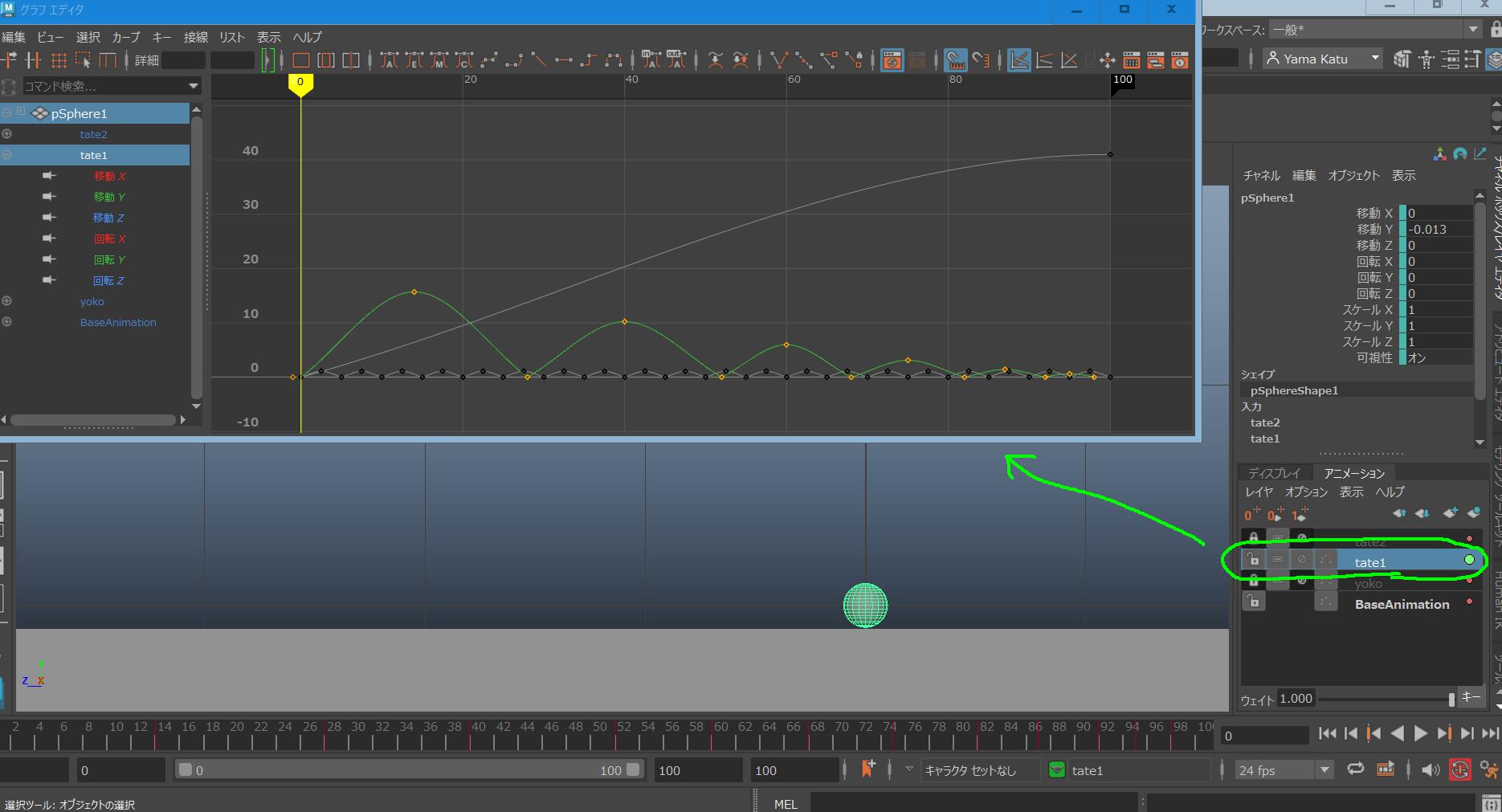Image resolution: width=1502 pixels, height=812 pixels.
Task: Click the Center View on current time icon
Action: pos(351,60)
